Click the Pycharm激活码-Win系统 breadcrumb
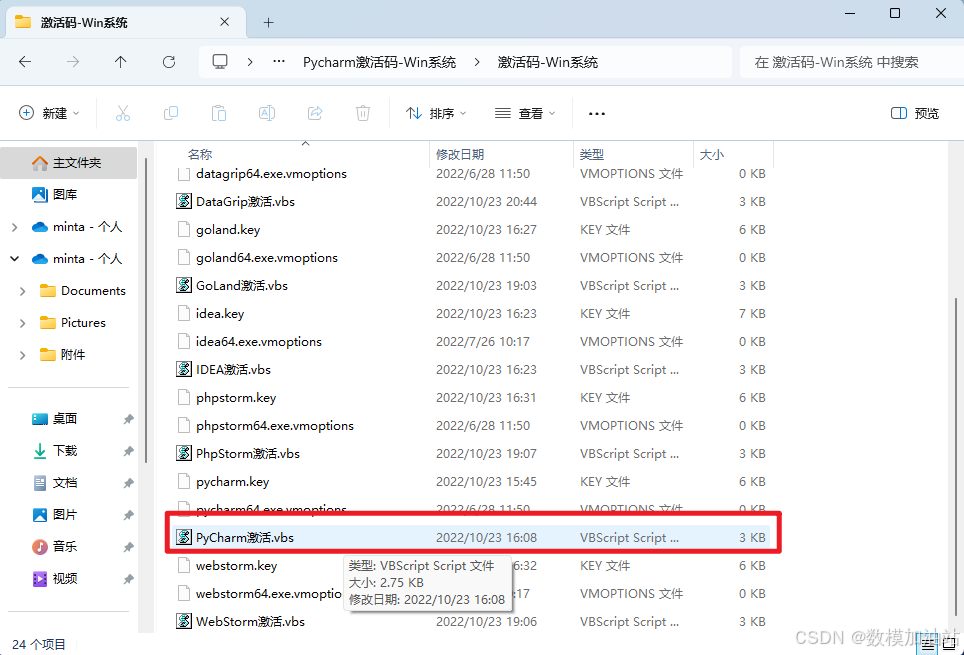Screen dimensions: 964x655 [379, 62]
